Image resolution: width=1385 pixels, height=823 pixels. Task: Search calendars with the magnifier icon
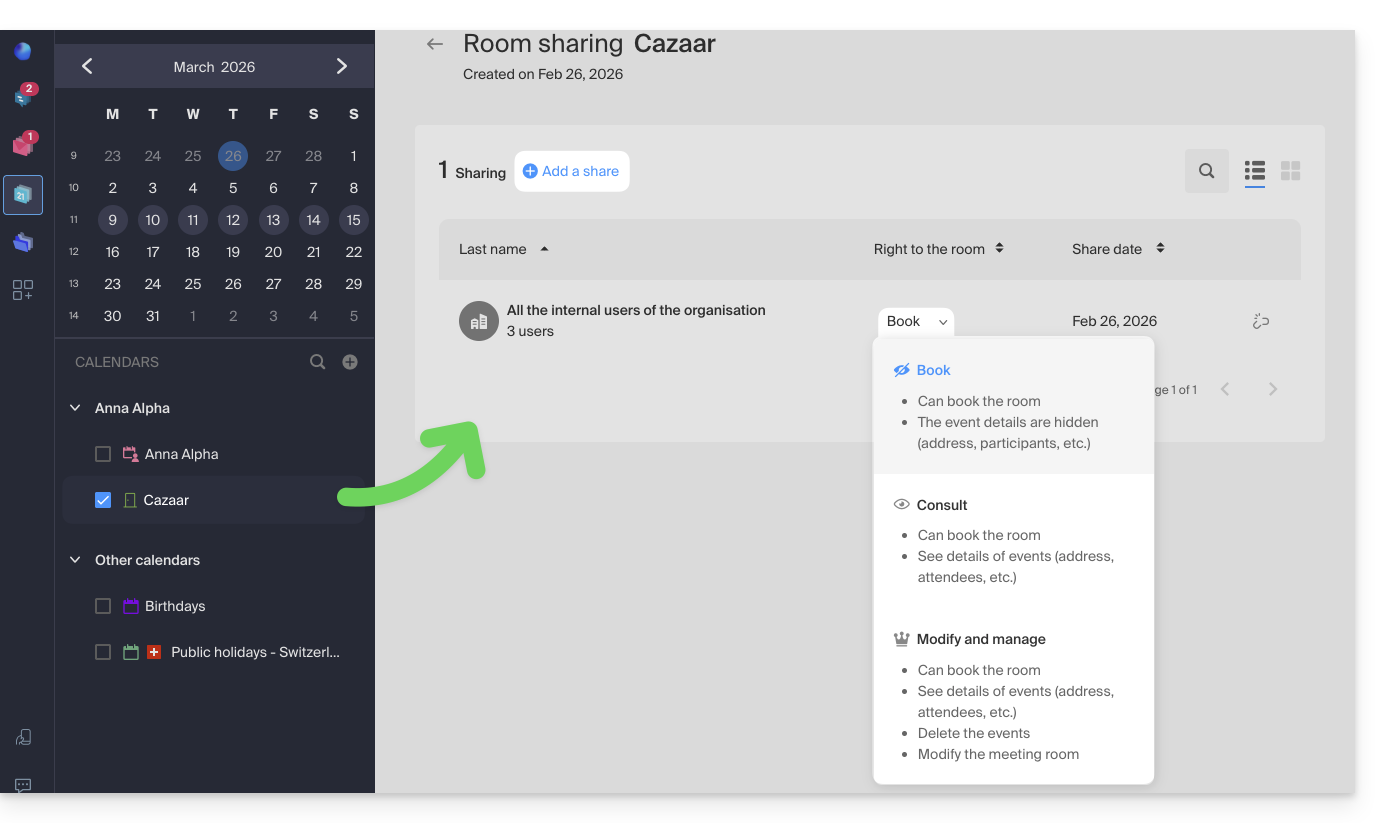tap(317, 362)
